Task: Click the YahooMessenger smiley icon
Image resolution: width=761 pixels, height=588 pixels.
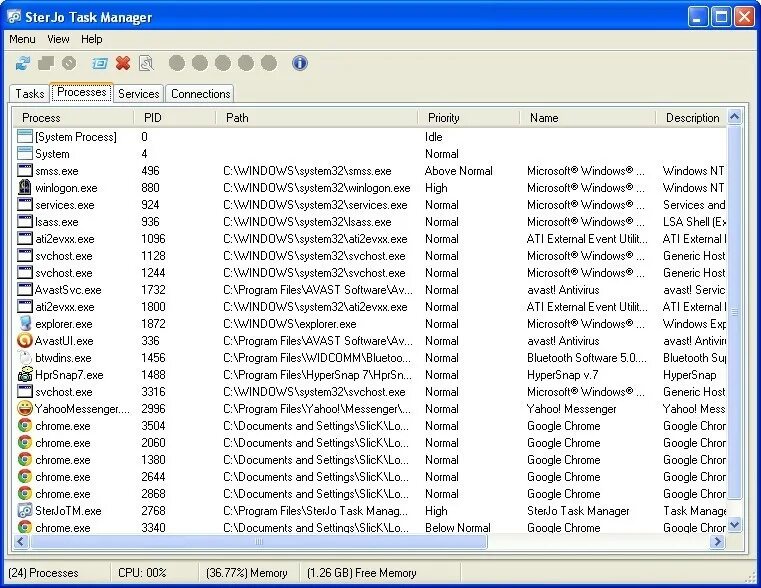Action: [25, 408]
